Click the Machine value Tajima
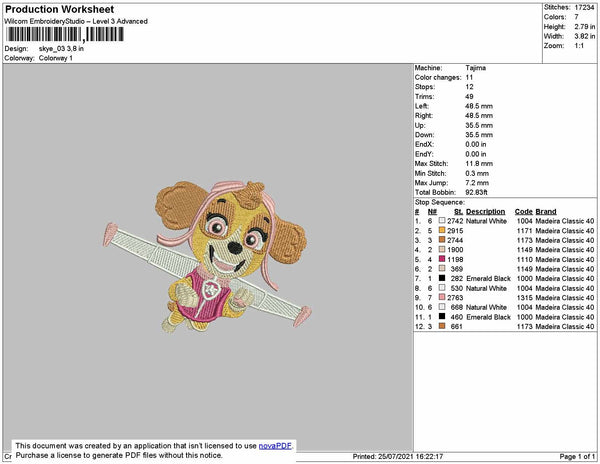The height and width of the screenshot is (464, 600). [x=476, y=68]
